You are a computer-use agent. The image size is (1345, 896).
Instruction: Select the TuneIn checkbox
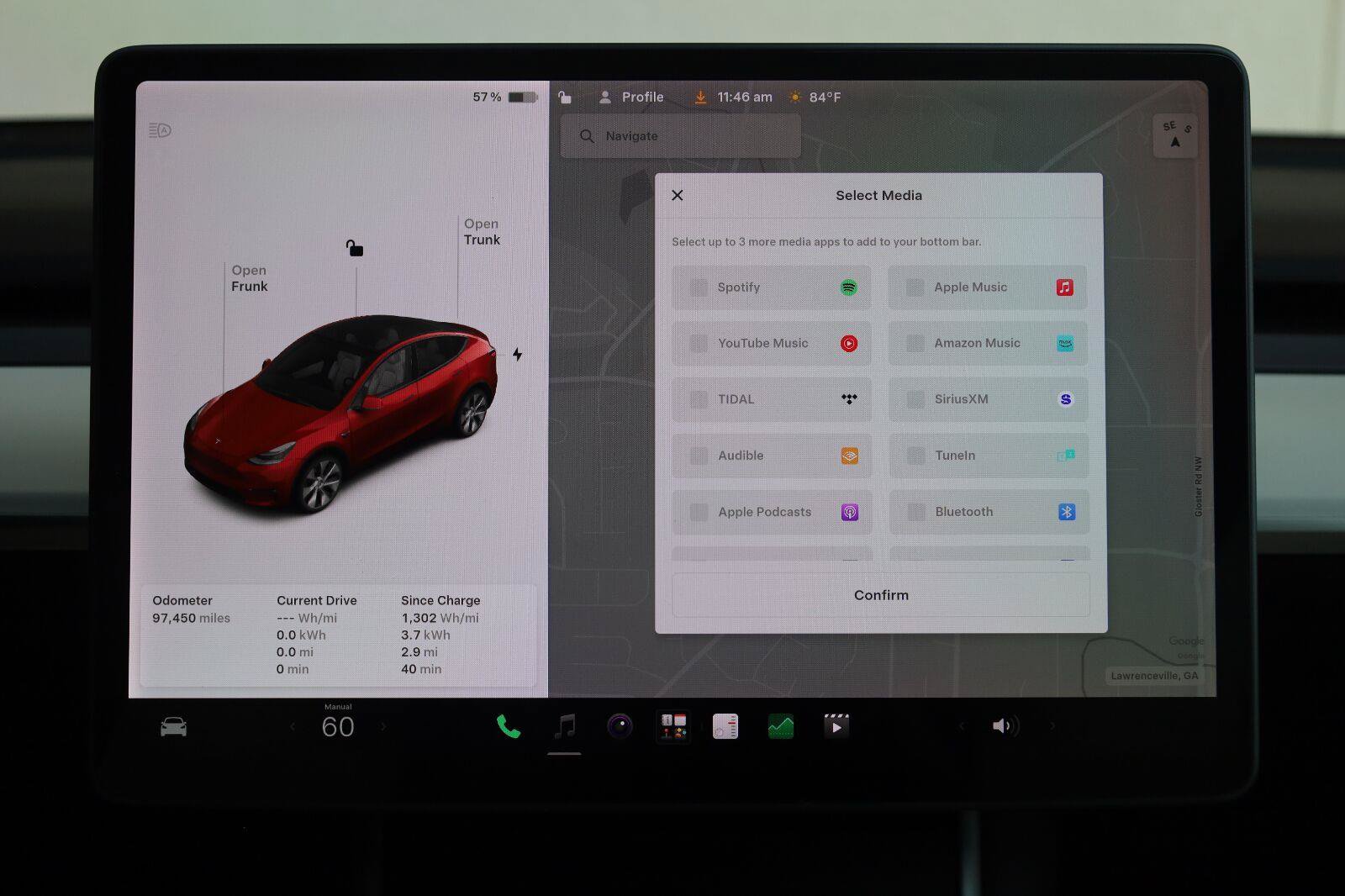pyautogui.click(x=915, y=456)
